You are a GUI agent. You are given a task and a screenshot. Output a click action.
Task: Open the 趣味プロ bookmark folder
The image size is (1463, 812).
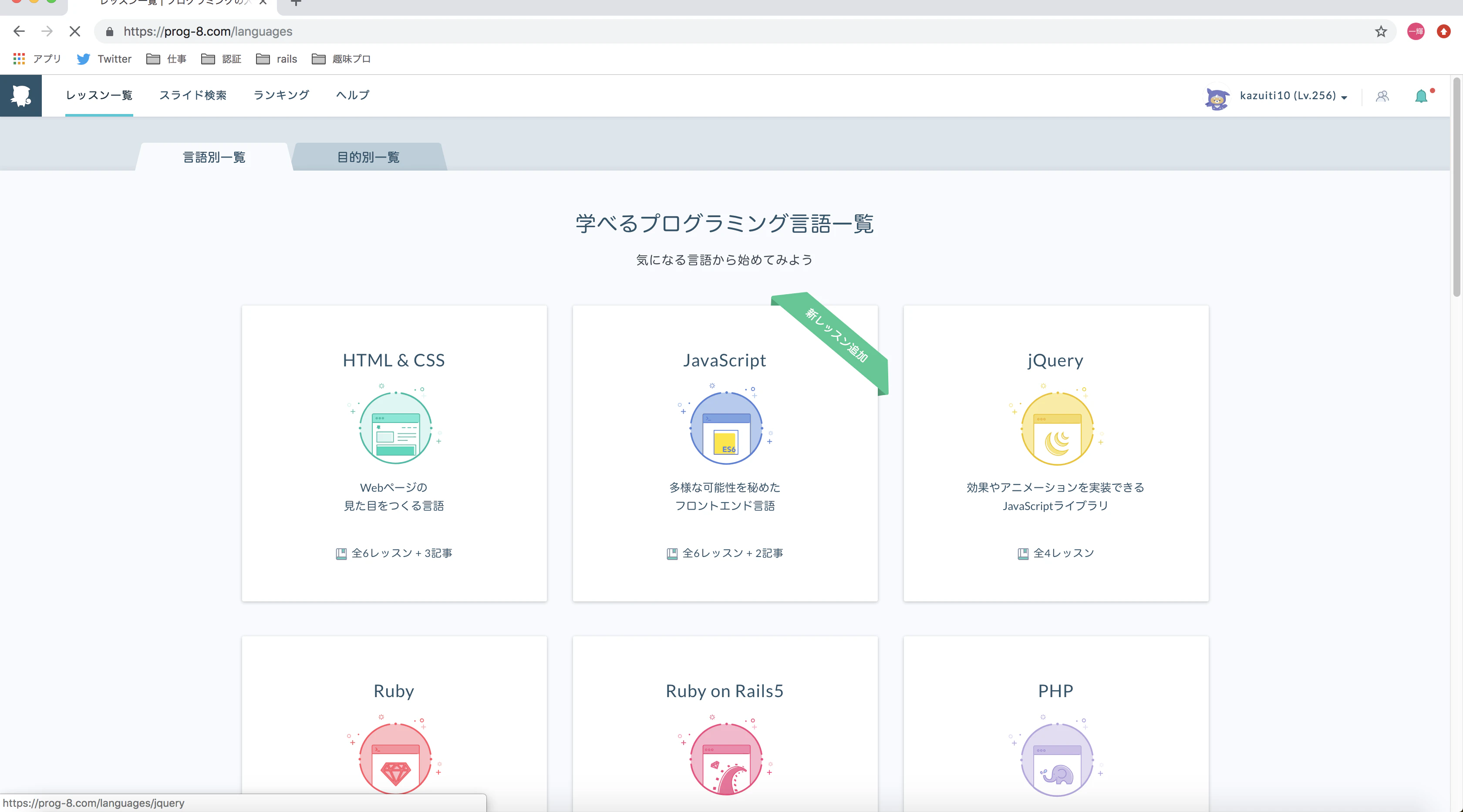pyautogui.click(x=341, y=58)
